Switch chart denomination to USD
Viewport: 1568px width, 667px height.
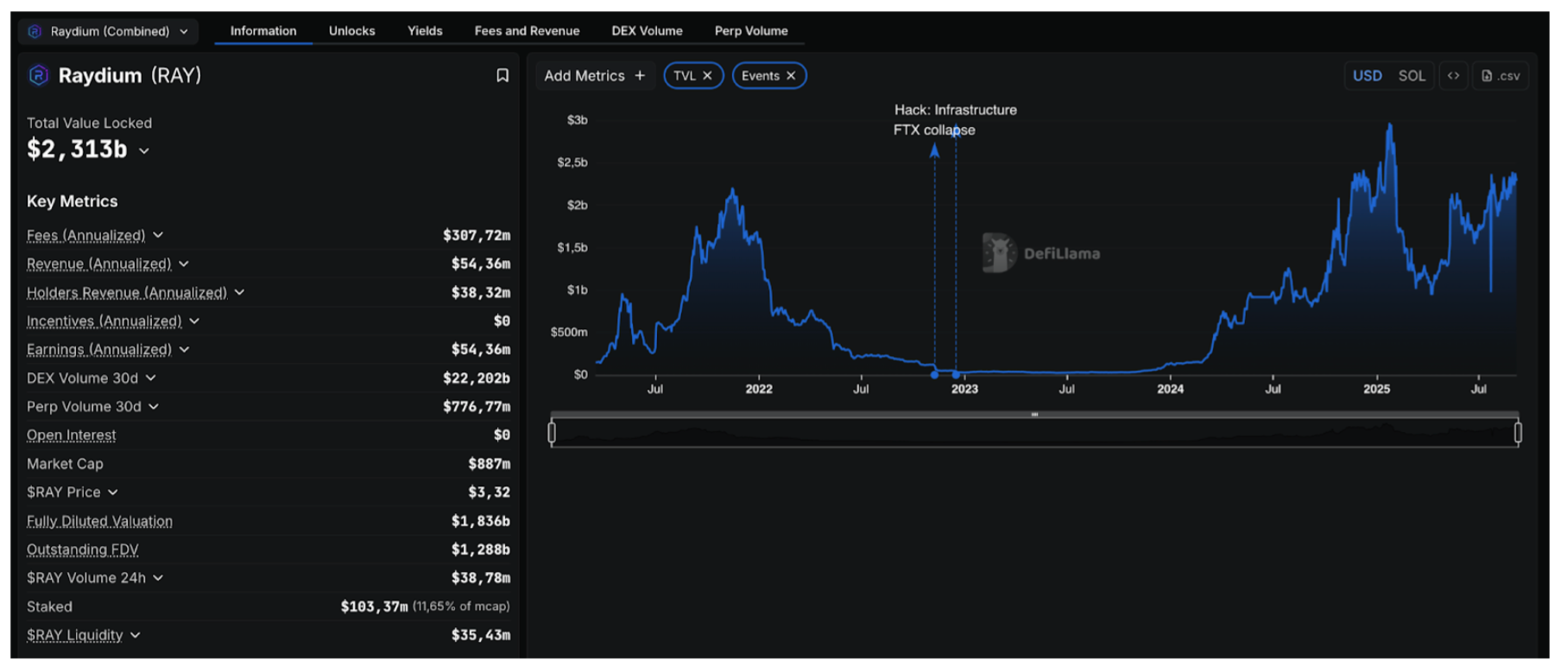[1367, 76]
